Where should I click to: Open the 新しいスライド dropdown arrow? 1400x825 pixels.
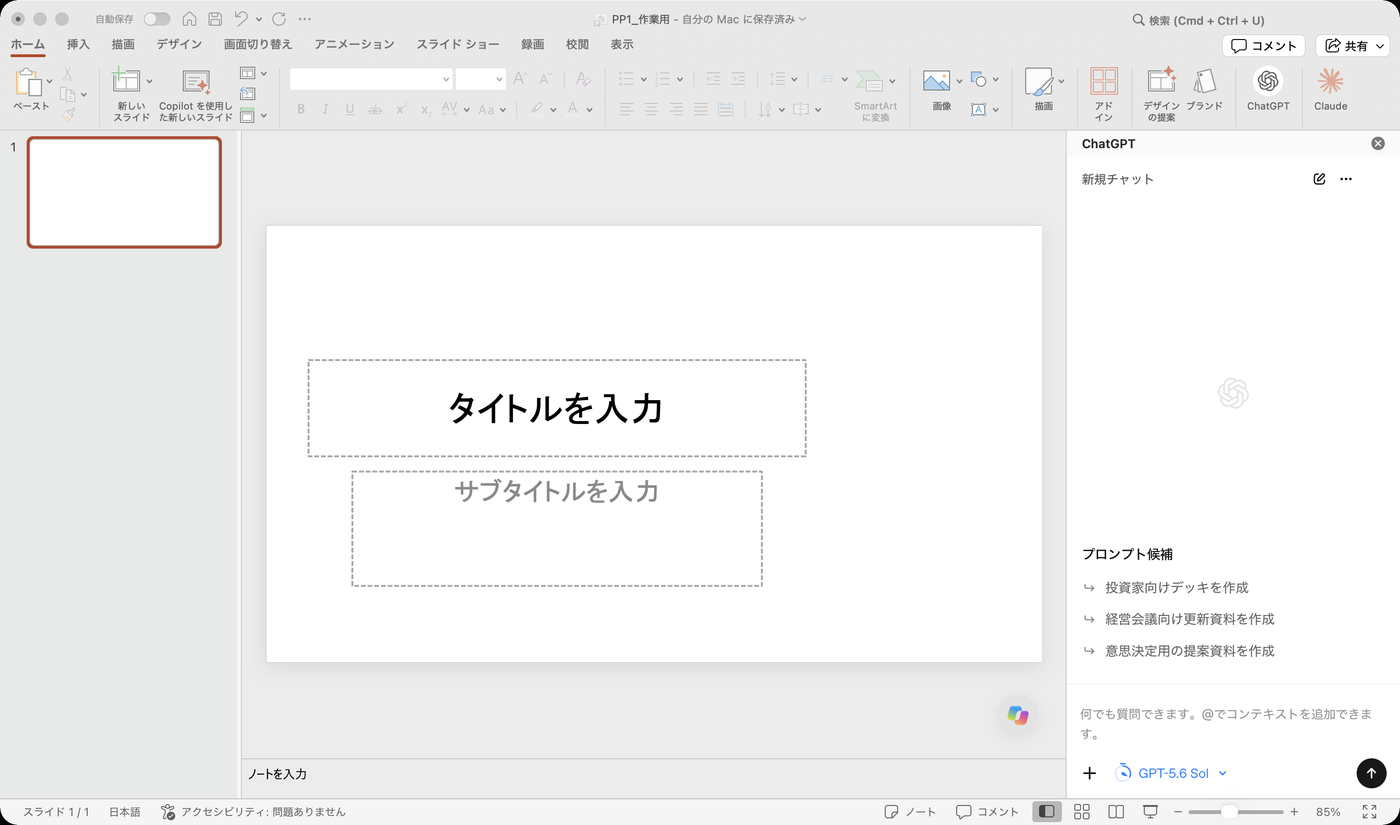pos(150,81)
